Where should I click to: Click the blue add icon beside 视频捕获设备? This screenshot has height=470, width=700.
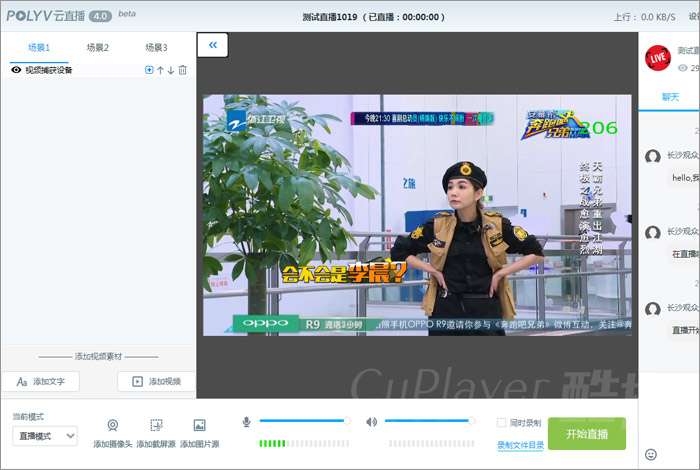coord(149,70)
